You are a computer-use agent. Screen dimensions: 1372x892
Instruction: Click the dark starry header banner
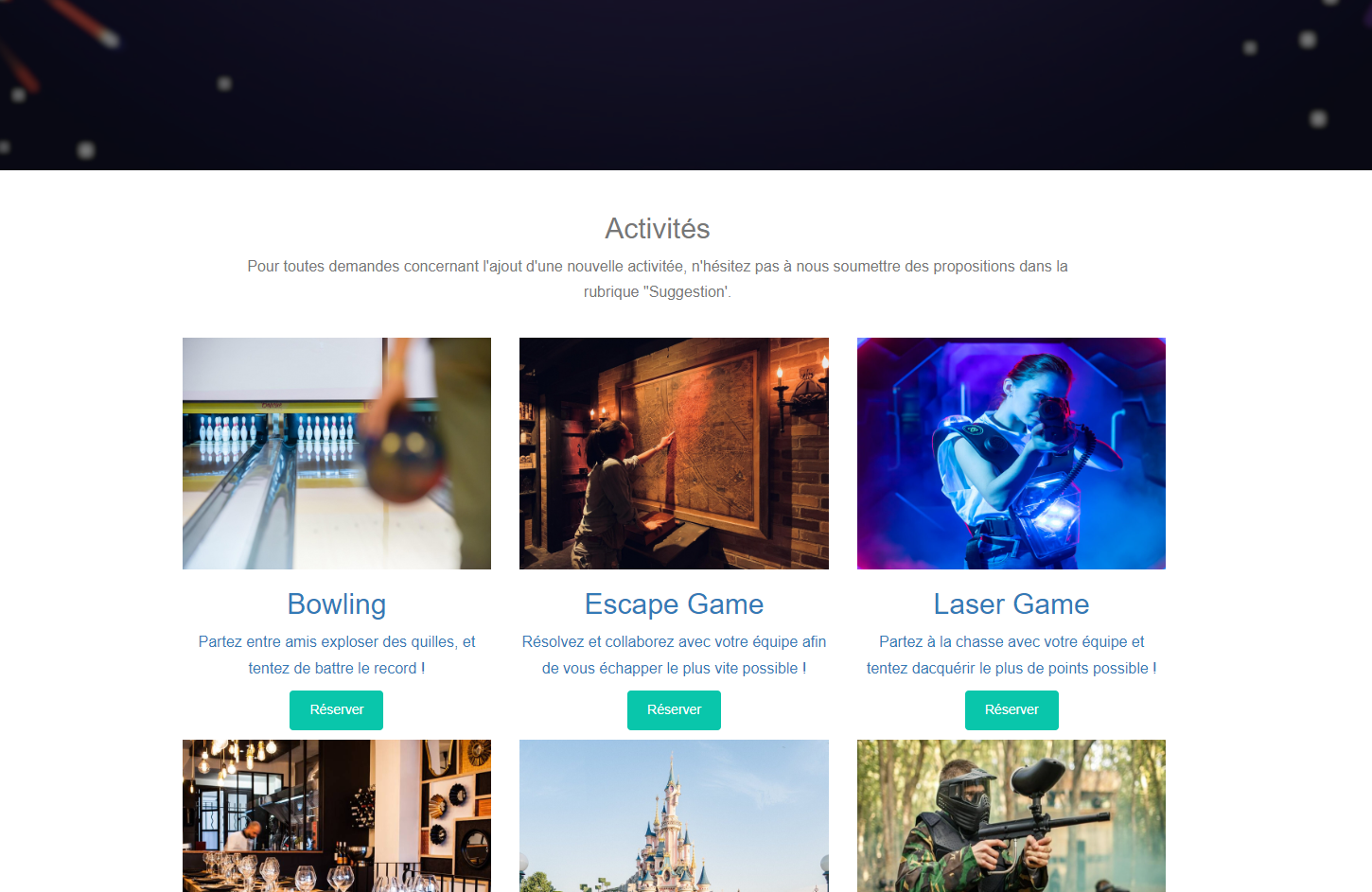coord(686,85)
